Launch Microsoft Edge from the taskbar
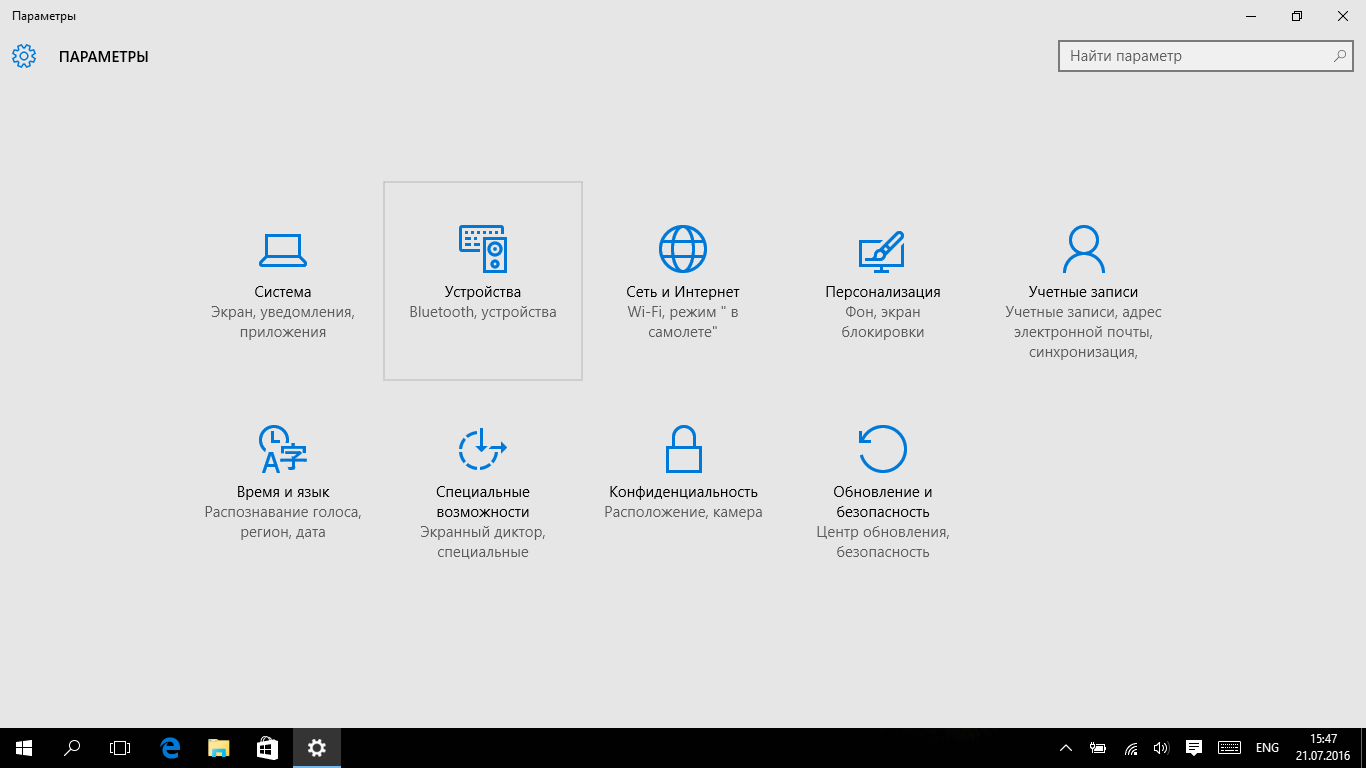1366x768 pixels. tap(170, 748)
